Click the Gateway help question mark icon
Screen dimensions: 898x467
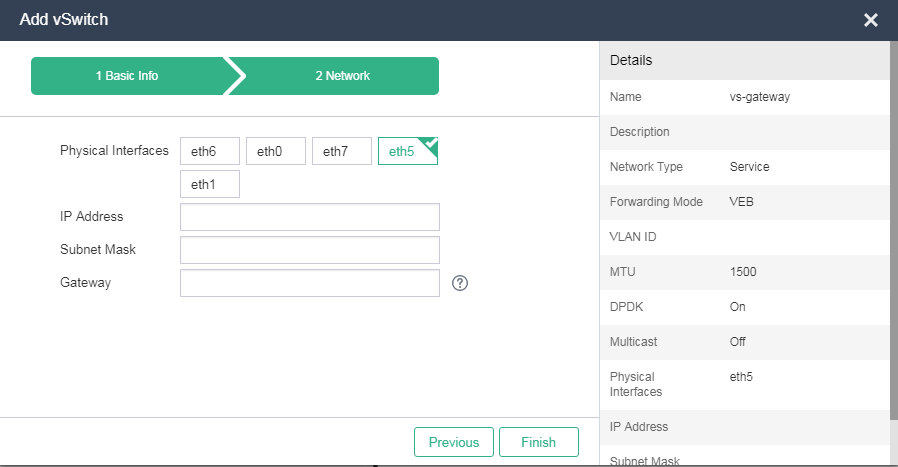[460, 283]
